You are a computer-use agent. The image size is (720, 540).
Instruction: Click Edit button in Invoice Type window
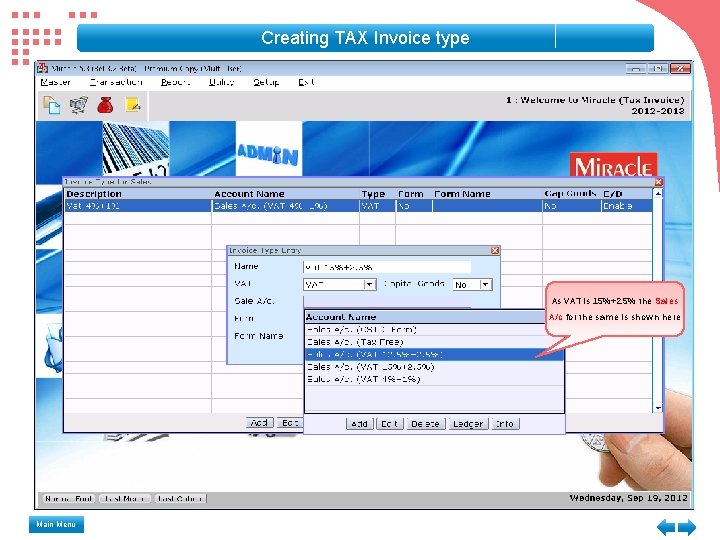click(290, 422)
